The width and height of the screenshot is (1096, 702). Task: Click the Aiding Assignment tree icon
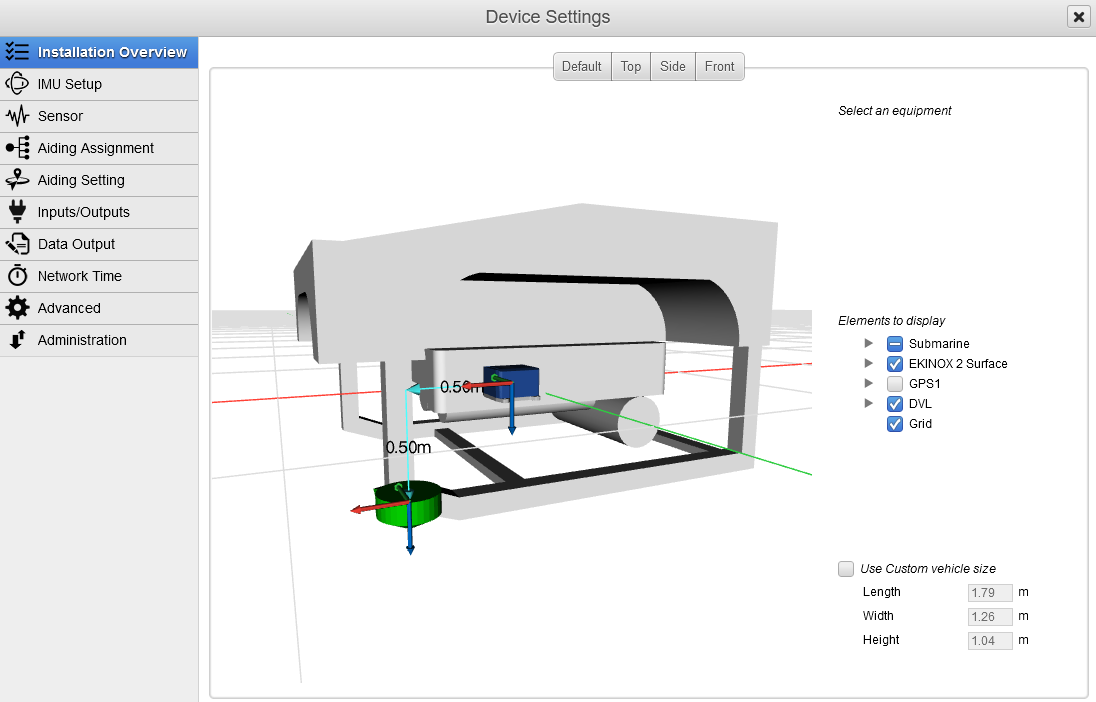coord(17,148)
